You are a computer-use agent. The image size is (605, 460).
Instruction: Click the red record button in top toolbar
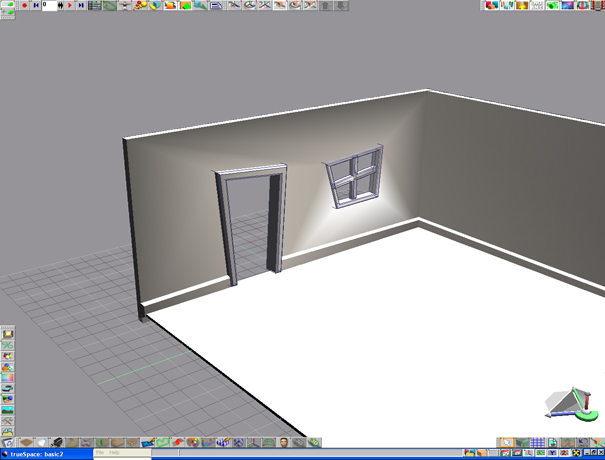point(25,6)
